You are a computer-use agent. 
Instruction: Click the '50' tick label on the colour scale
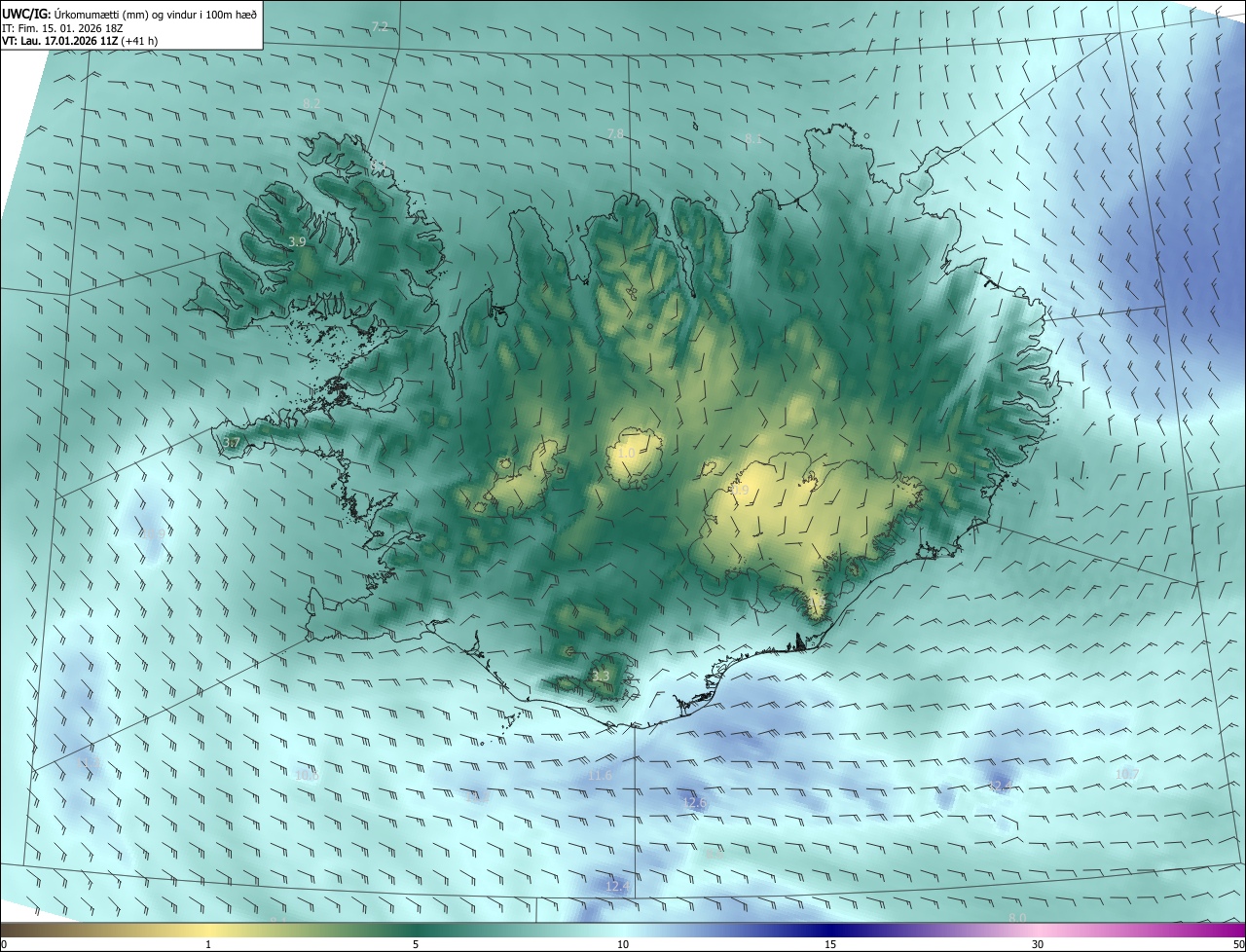click(1238, 944)
